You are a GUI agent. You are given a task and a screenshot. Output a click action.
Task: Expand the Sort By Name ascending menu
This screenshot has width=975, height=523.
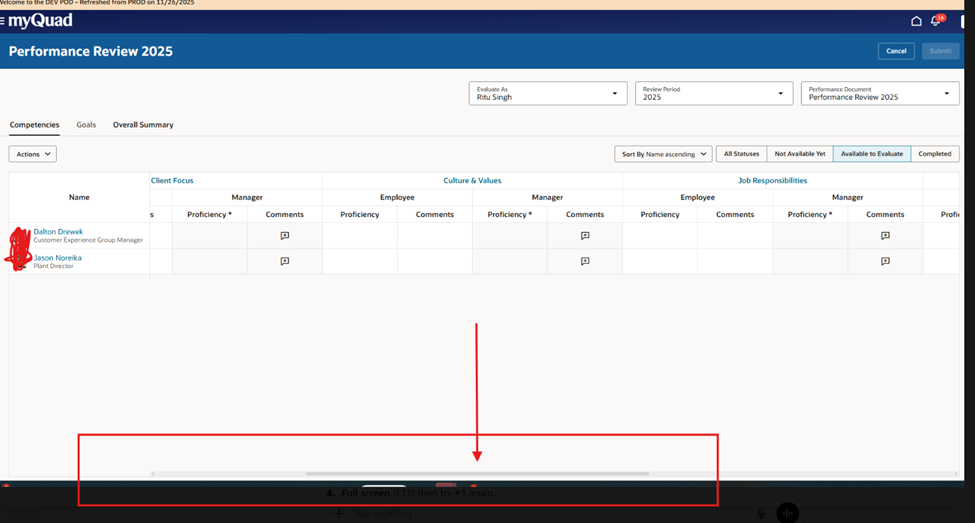pos(663,154)
